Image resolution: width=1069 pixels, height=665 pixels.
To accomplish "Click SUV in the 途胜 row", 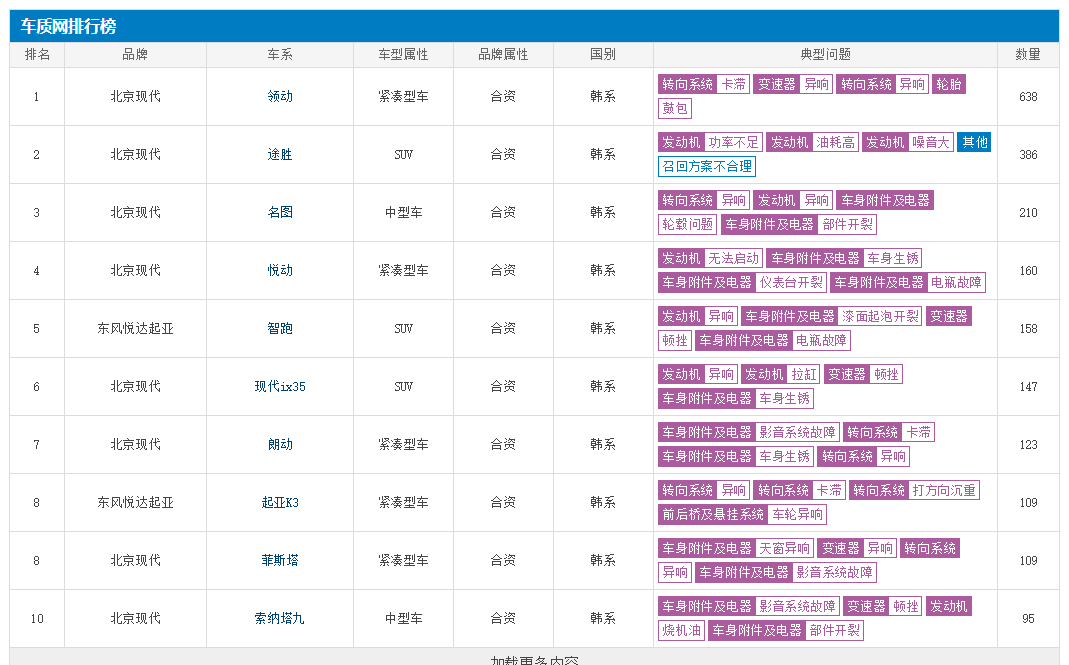I will pyautogui.click(x=403, y=155).
